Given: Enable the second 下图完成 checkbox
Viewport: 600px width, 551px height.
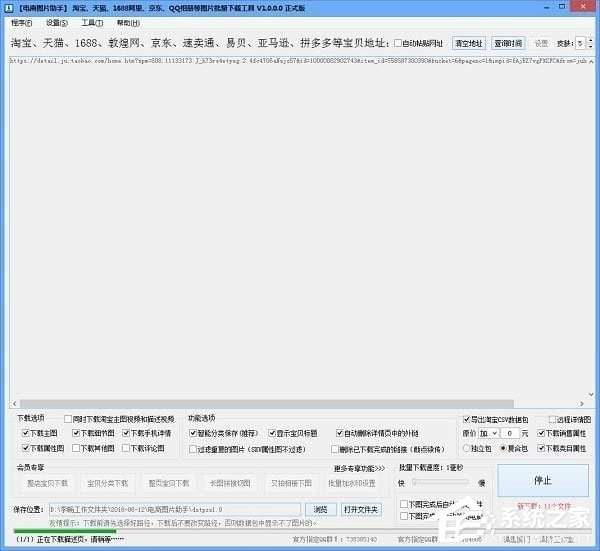Looking at the screenshot, I should click(x=403, y=516).
